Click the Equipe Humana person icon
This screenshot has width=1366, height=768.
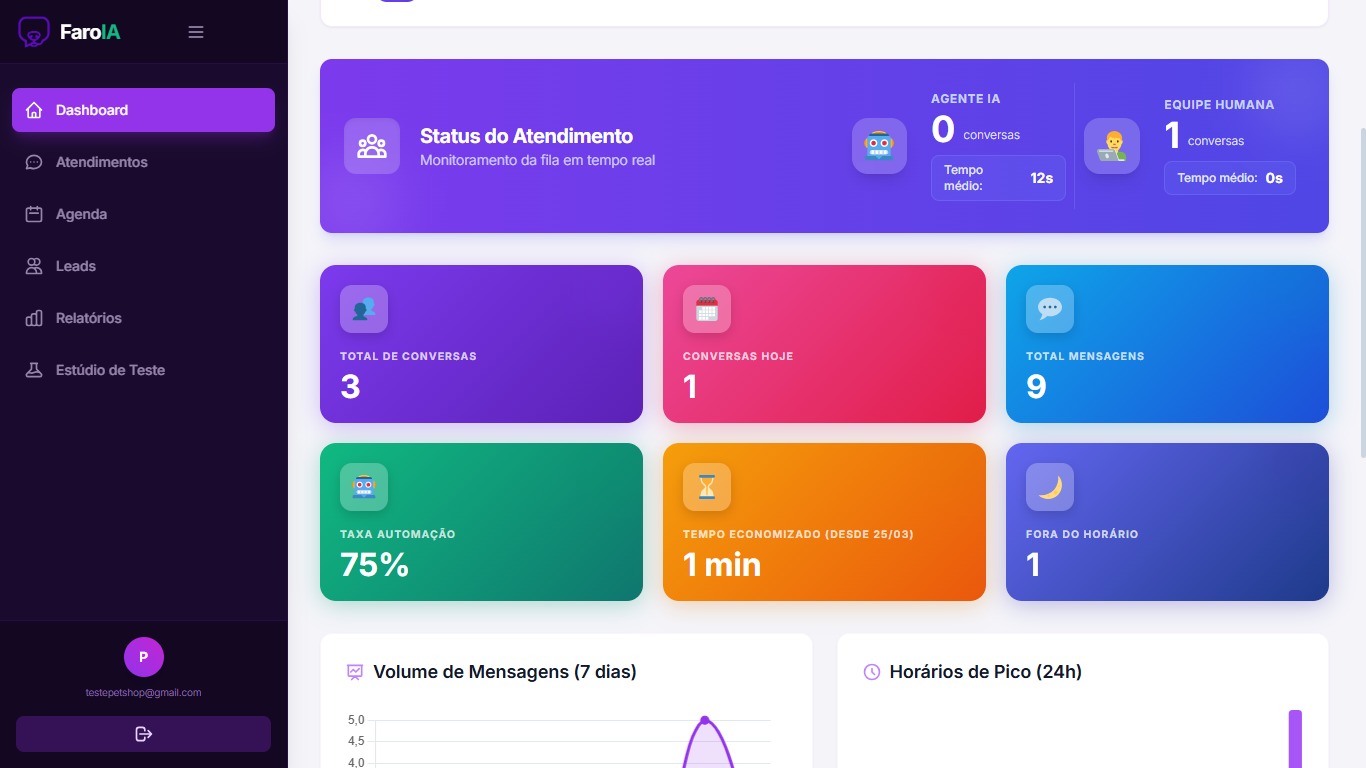1111,146
